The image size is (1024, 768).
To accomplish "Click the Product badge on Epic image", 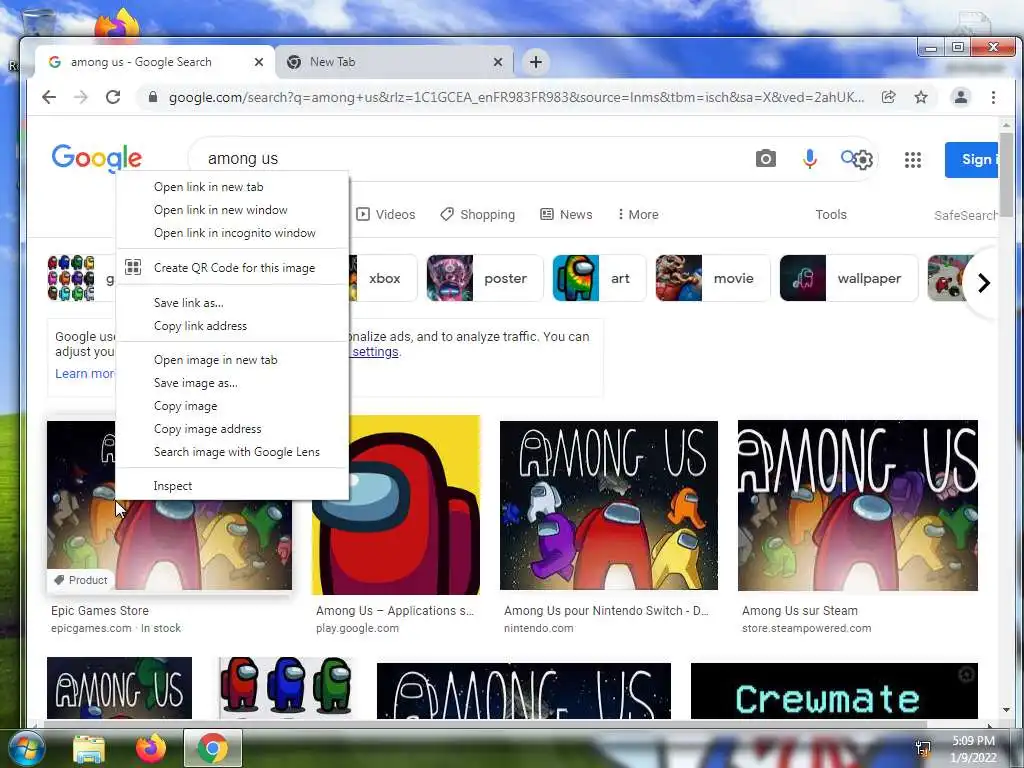I will point(80,580).
